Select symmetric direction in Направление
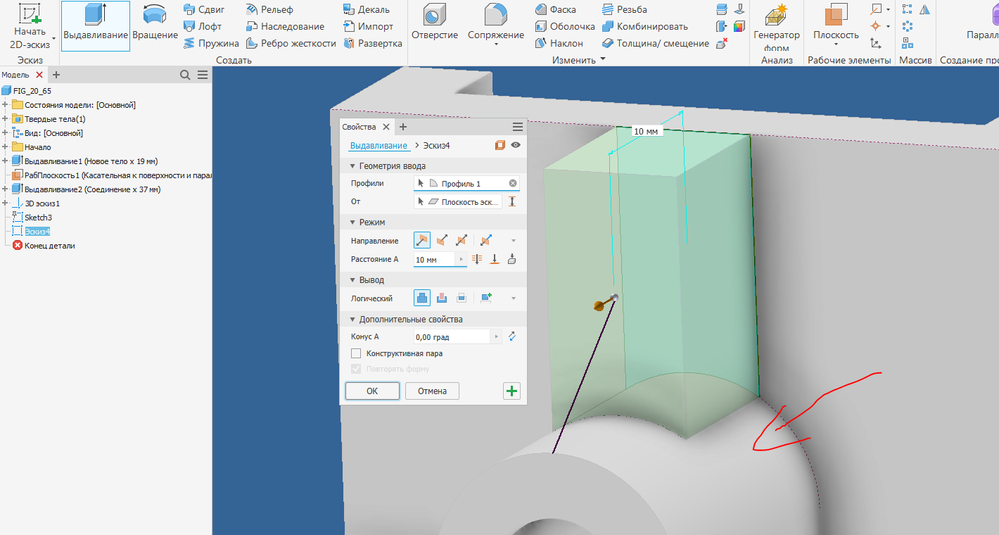This screenshot has width=999, height=535. pos(462,240)
